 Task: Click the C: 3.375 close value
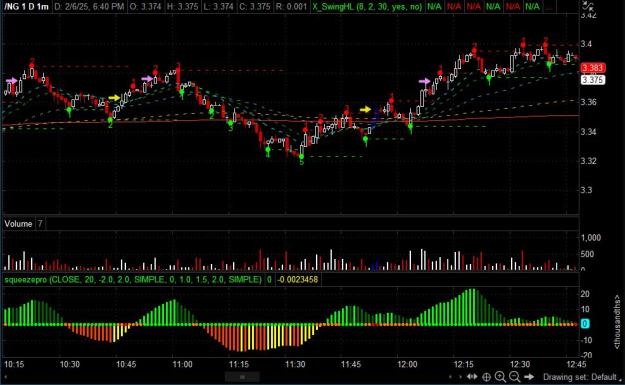256,7
